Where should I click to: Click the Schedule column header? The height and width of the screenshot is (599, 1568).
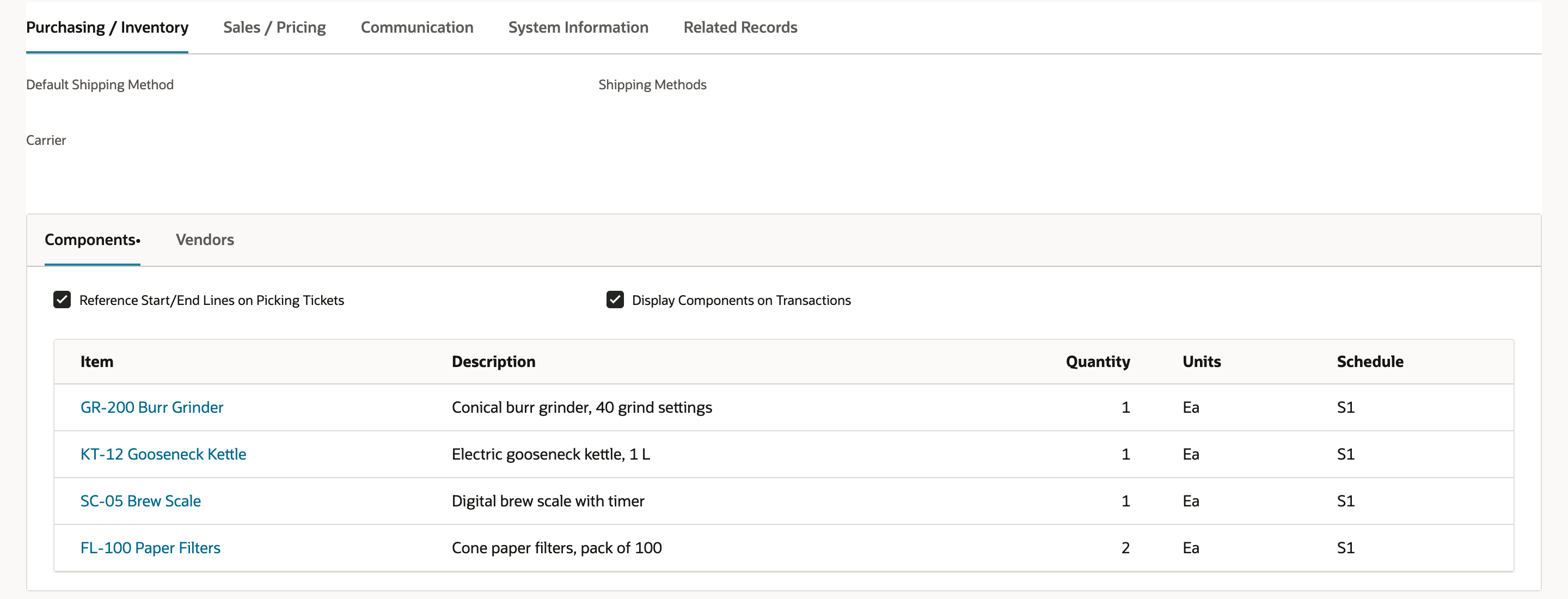point(1370,362)
